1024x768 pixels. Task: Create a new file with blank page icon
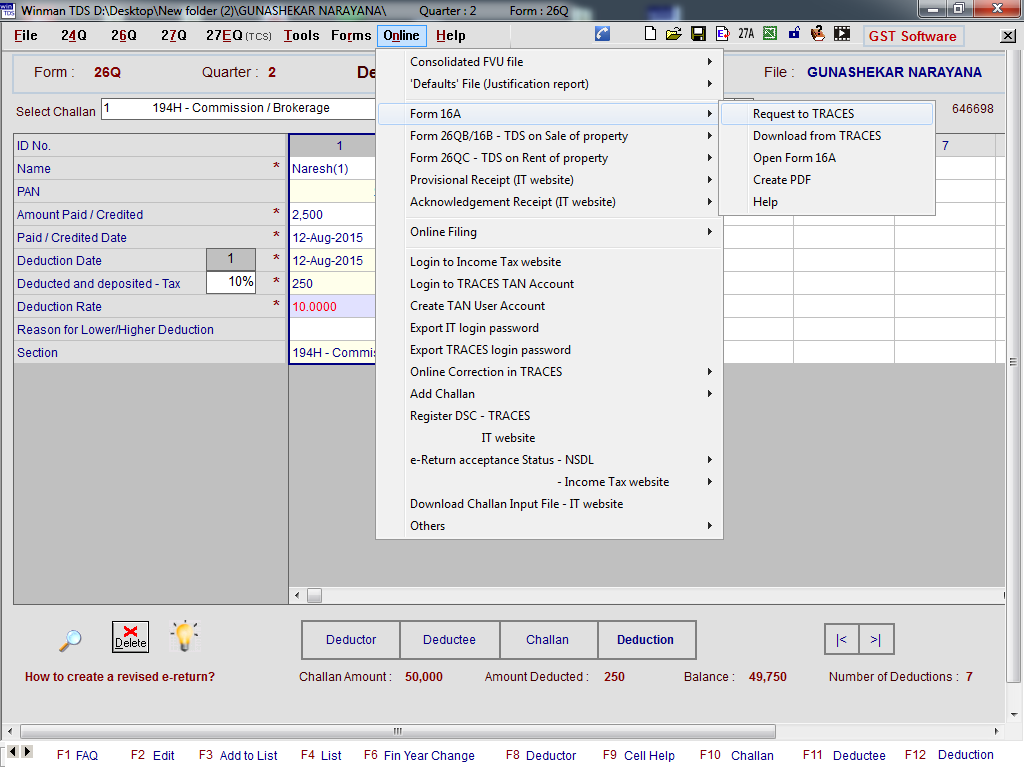[651, 34]
